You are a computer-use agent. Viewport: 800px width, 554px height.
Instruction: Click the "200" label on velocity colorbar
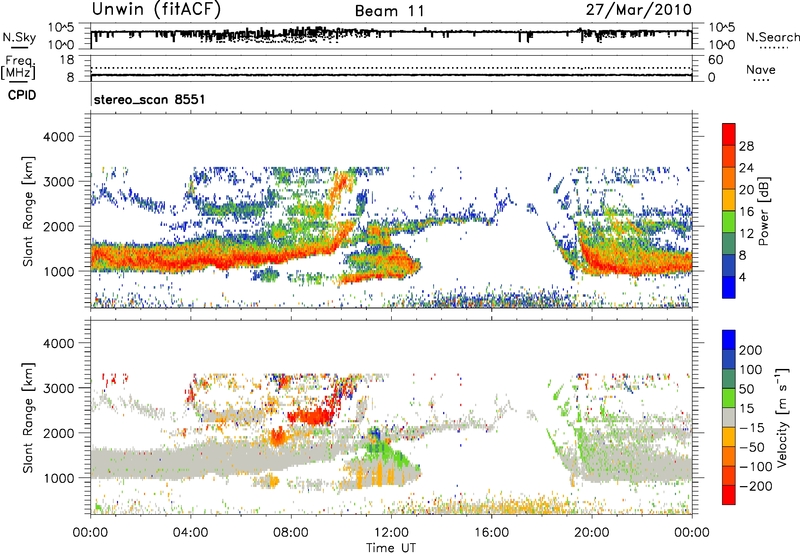tap(751, 350)
